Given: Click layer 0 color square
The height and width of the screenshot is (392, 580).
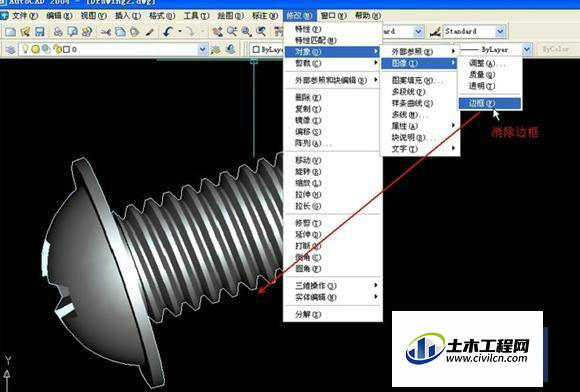Looking at the screenshot, I should pyautogui.click(x=67, y=49).
